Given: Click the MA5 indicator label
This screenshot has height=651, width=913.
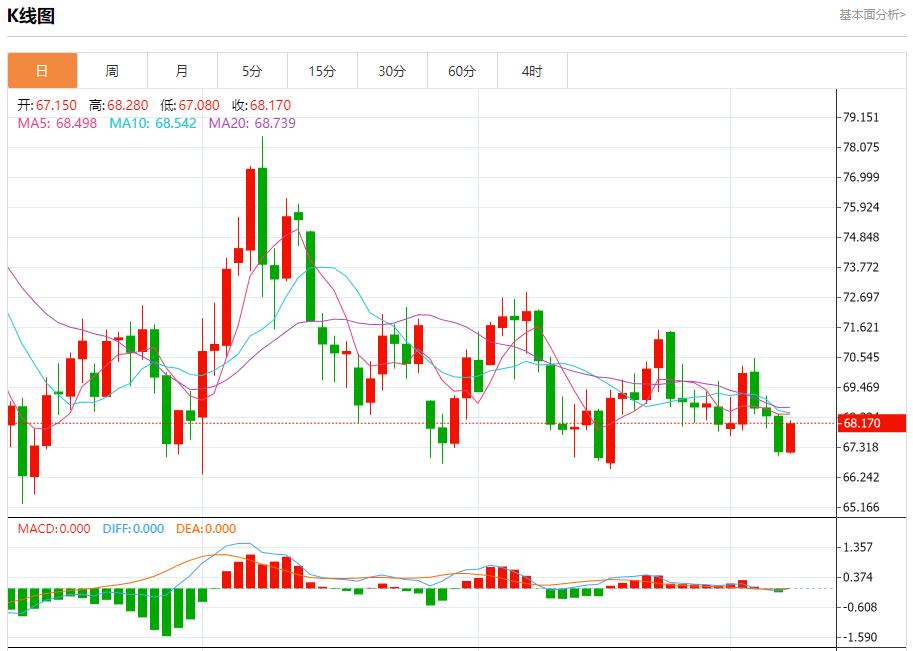Looking at the screenshot, I should 58,123.
